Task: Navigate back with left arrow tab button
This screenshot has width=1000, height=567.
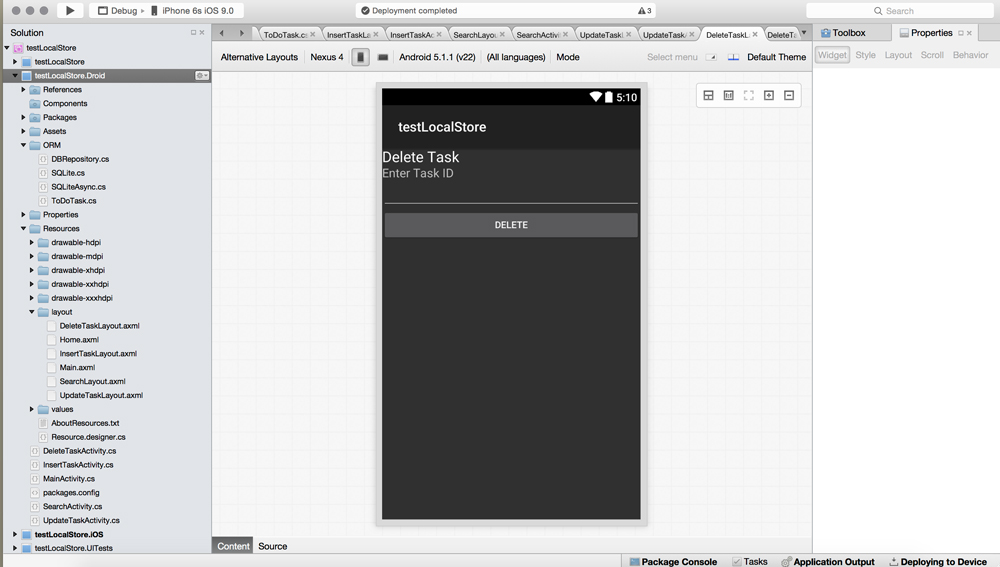Action: click(222, 33)
